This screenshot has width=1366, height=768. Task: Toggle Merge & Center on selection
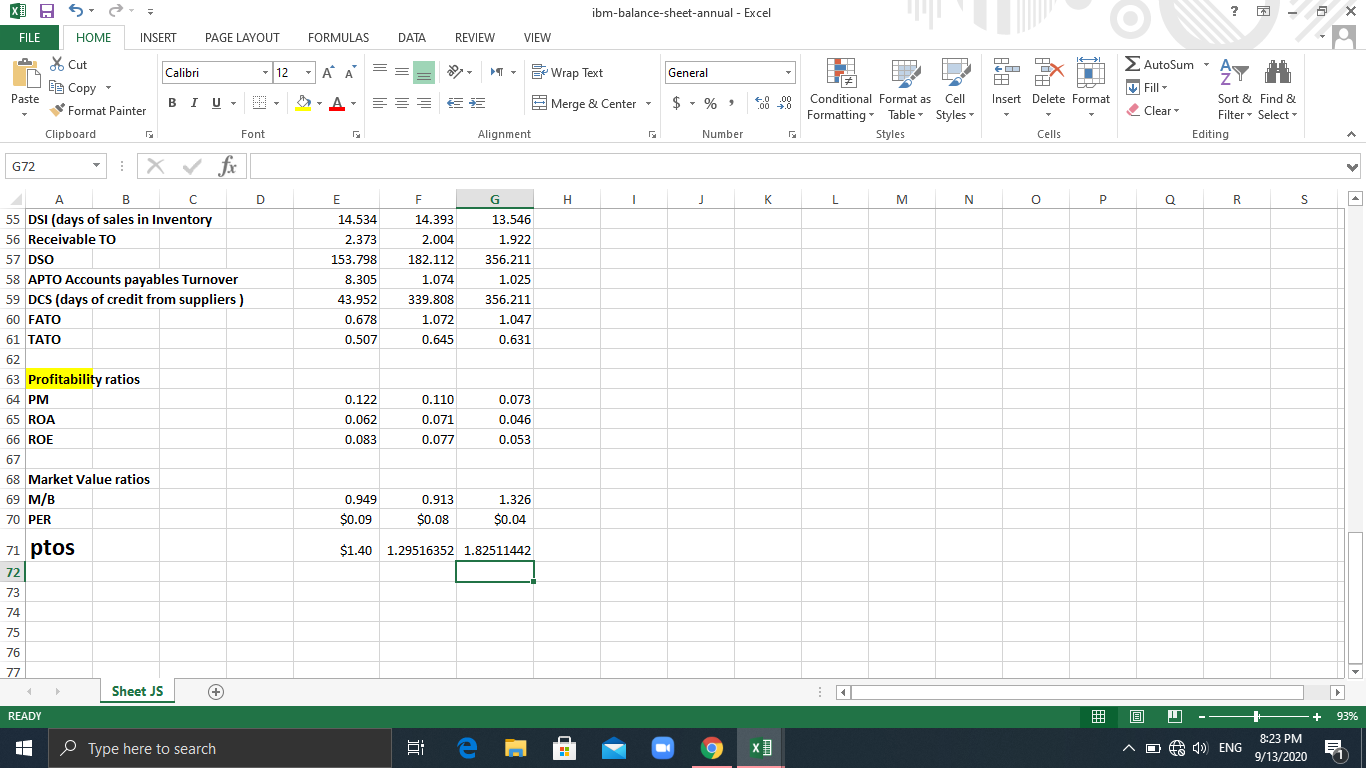[x=584, y=103]
